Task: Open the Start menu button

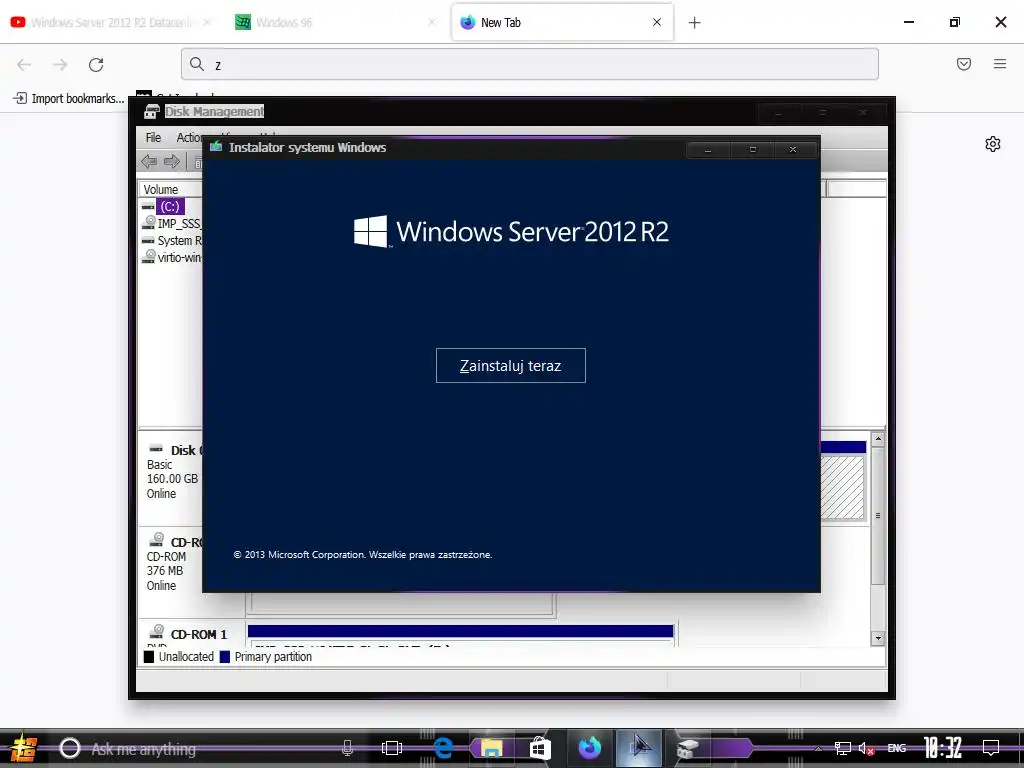Action: (x=24, y=748)
